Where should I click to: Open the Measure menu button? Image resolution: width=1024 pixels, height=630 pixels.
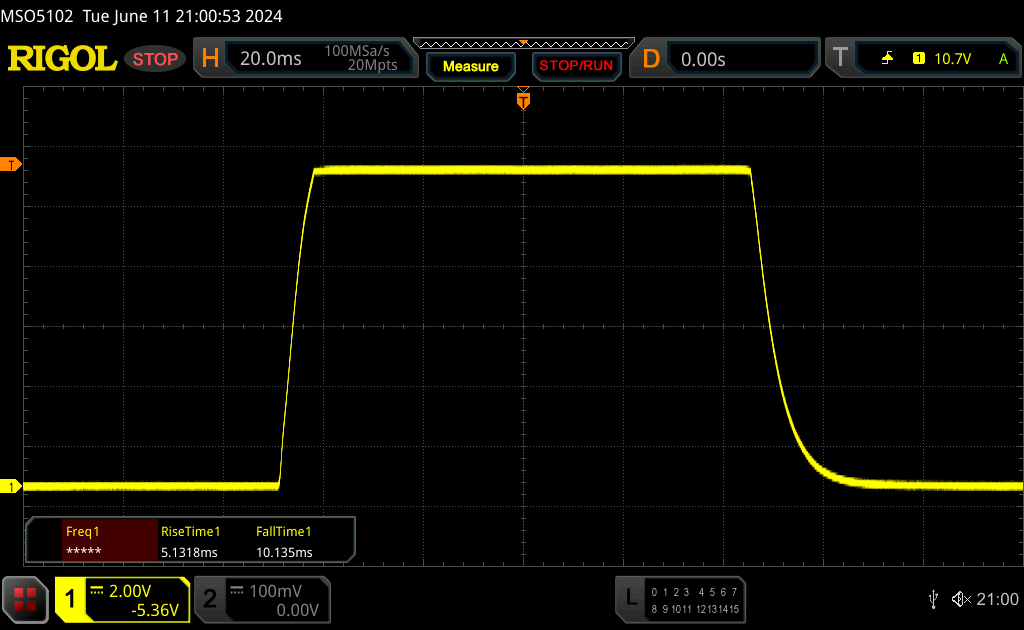(470, 66)
